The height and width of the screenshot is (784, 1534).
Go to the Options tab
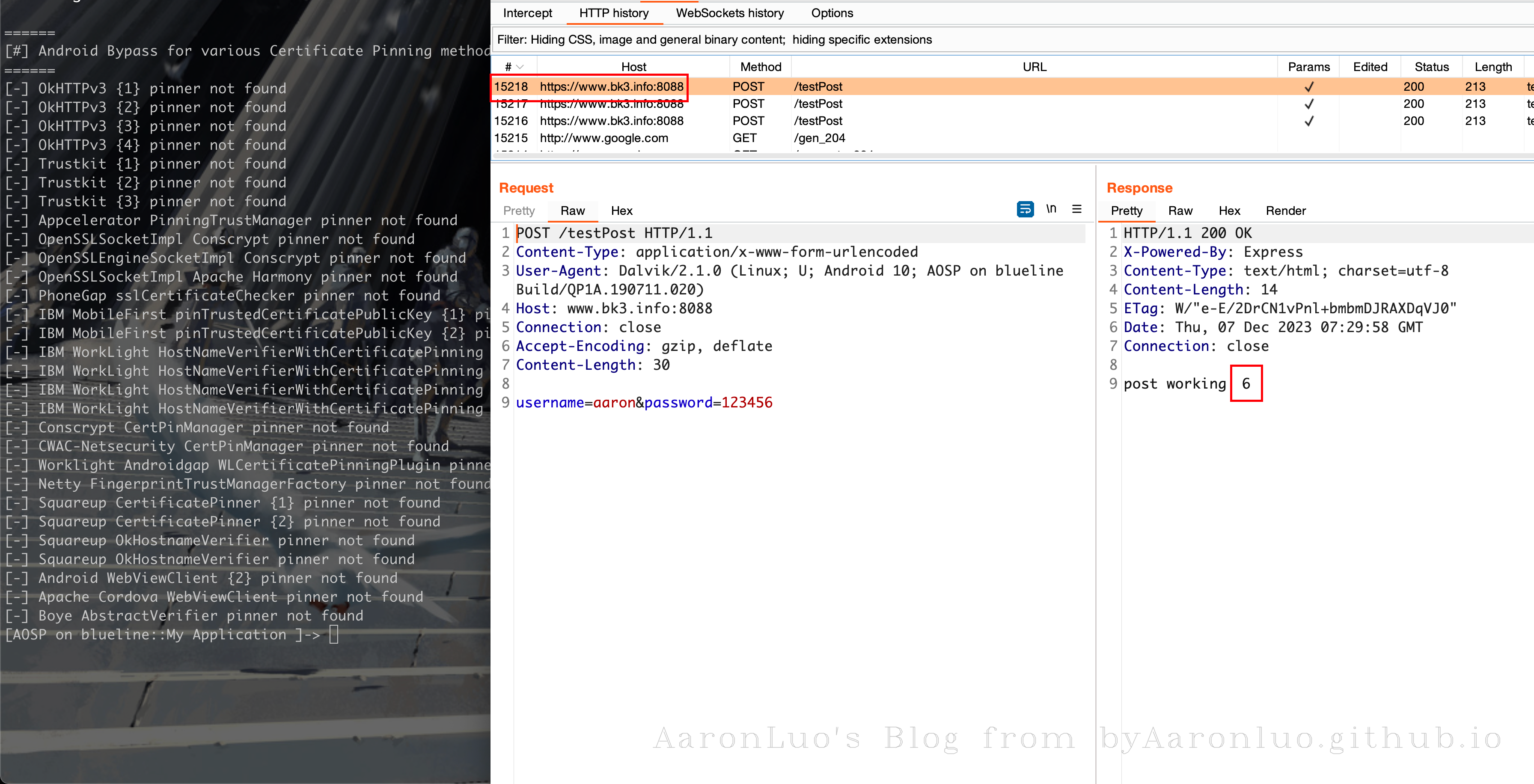coord(831,13)
